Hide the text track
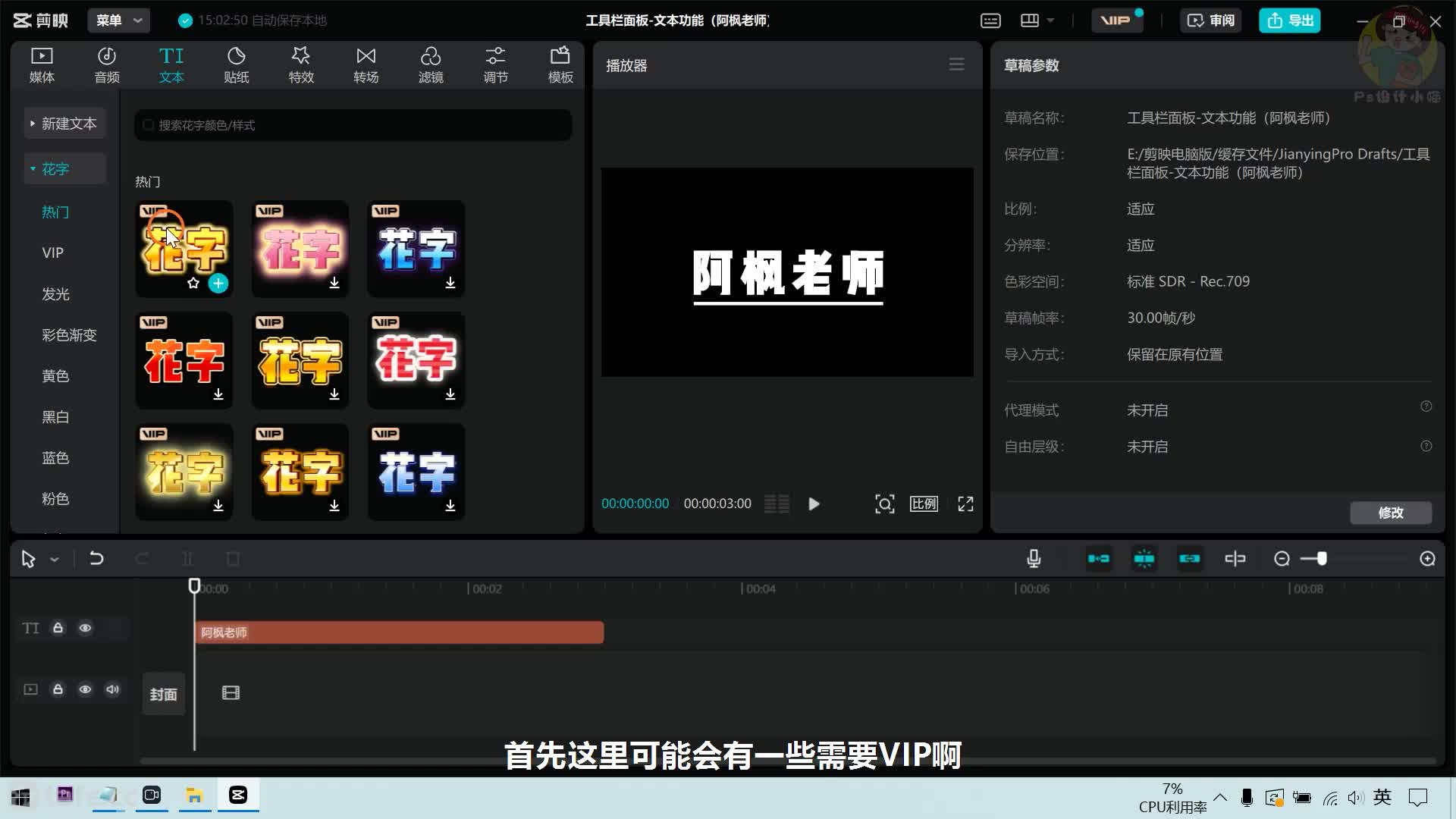The width and height of the screenshot is (1456, 819). 85,628
